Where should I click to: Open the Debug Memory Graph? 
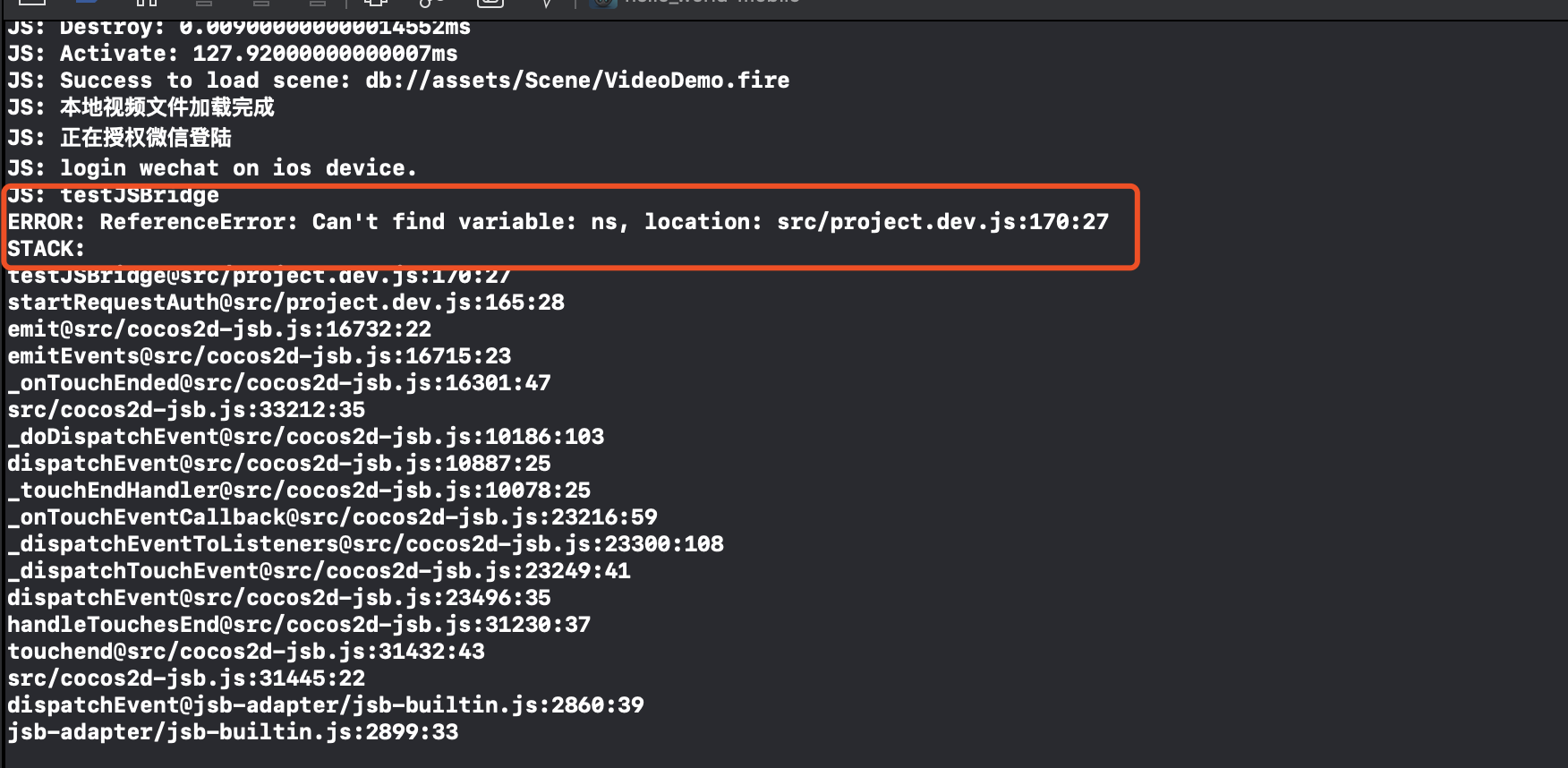pos(432,3)
